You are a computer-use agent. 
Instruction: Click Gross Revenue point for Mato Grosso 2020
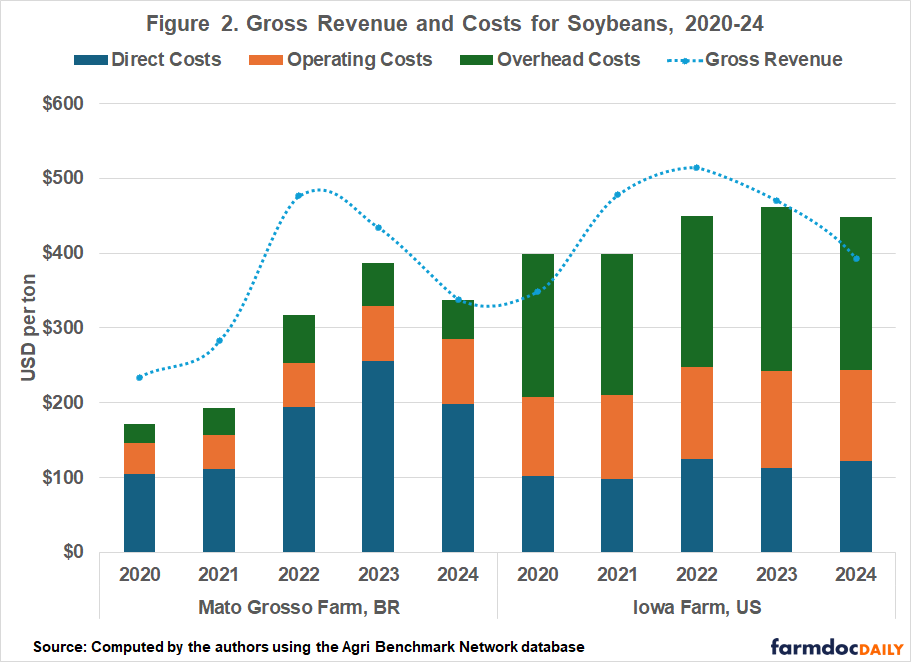coord(139,377)
